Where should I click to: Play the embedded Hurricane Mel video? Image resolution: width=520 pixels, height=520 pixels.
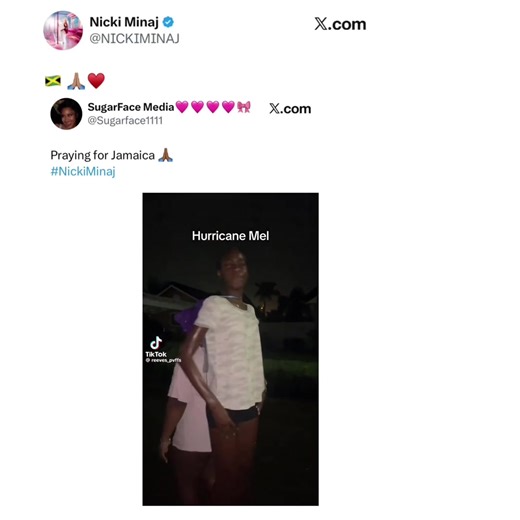(230, 349)
